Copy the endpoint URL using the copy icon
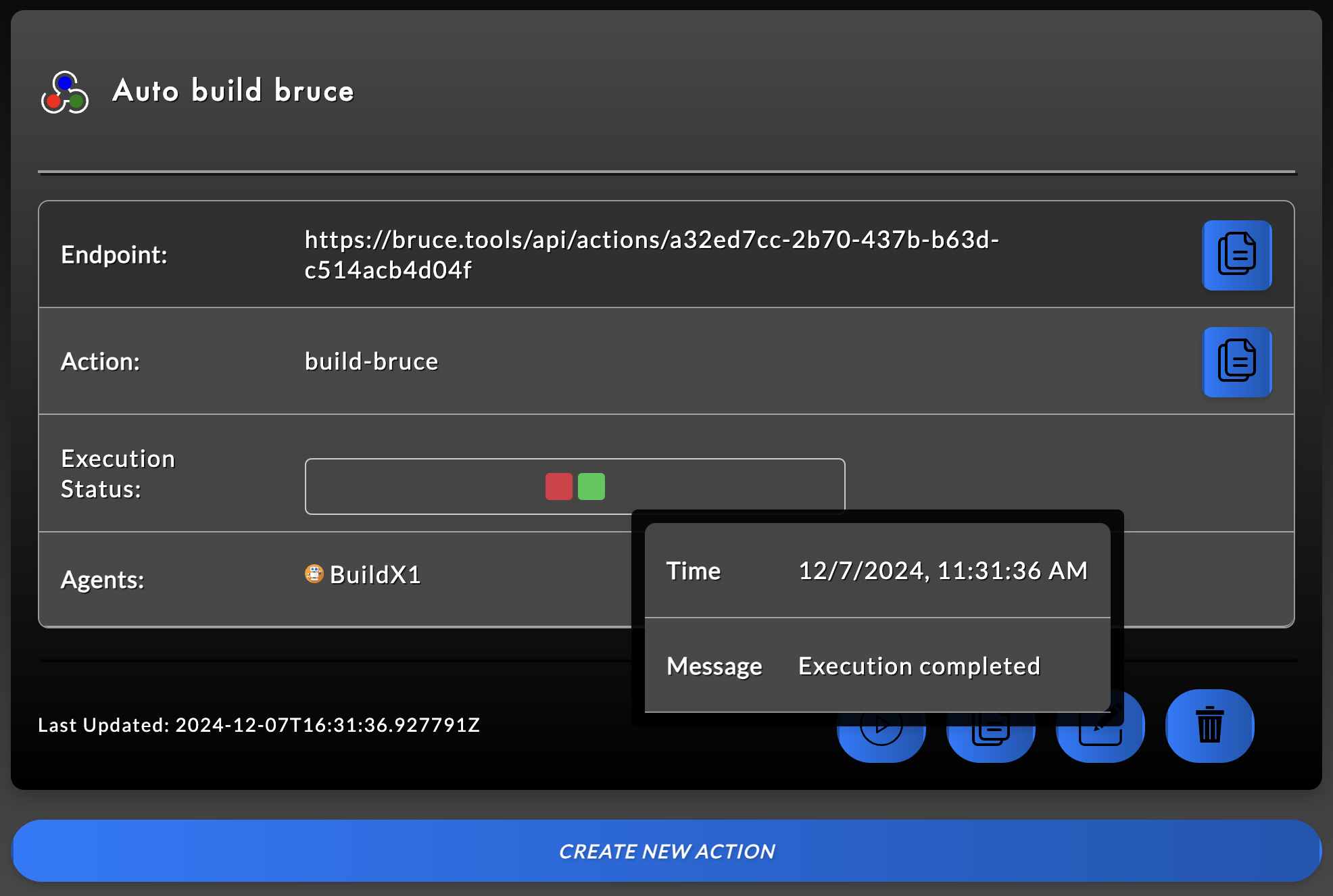Image resolution: width=1333 pixels, height=896 pixels. click(1237, 255)
